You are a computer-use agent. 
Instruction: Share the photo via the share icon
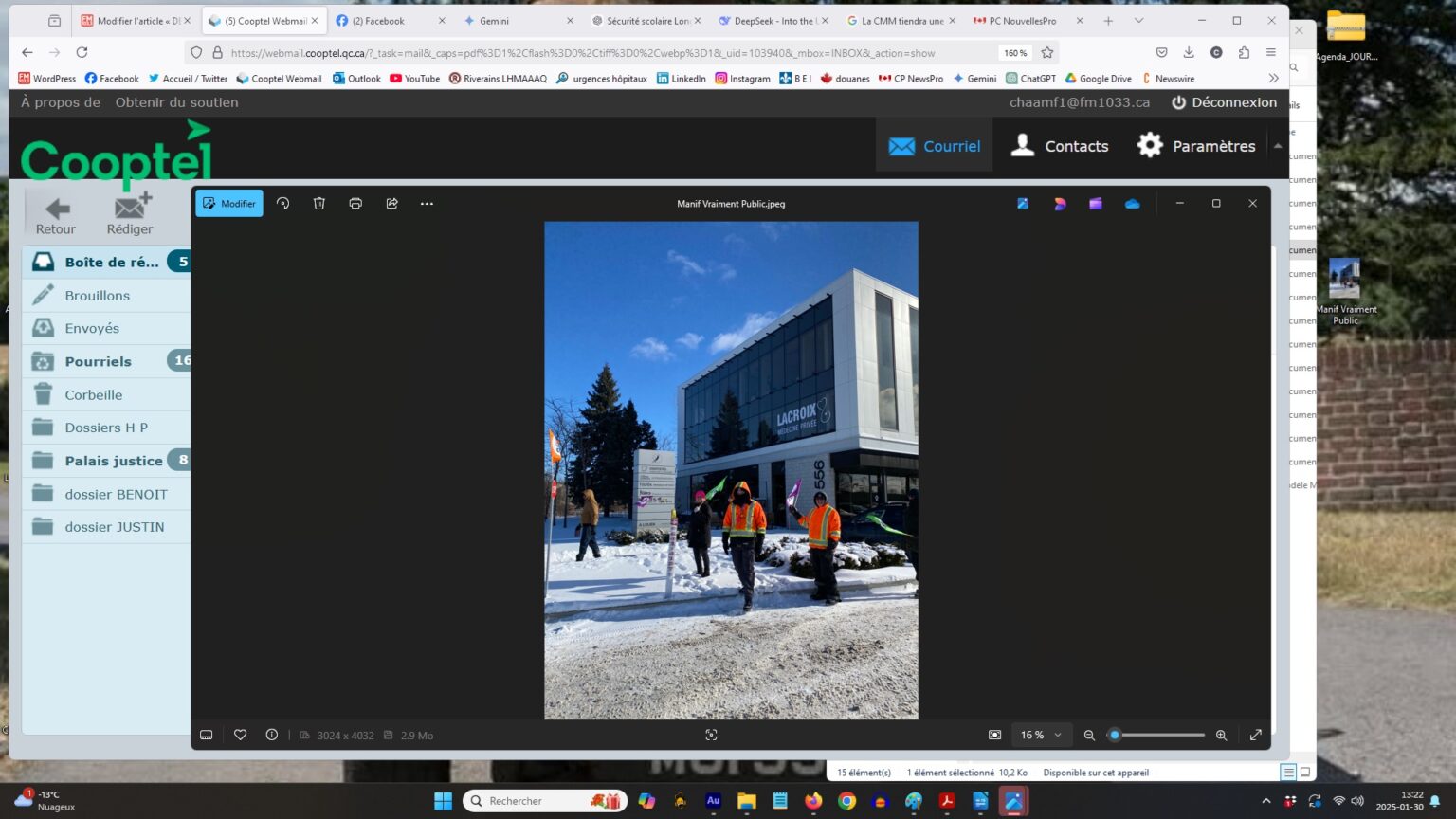391,204
